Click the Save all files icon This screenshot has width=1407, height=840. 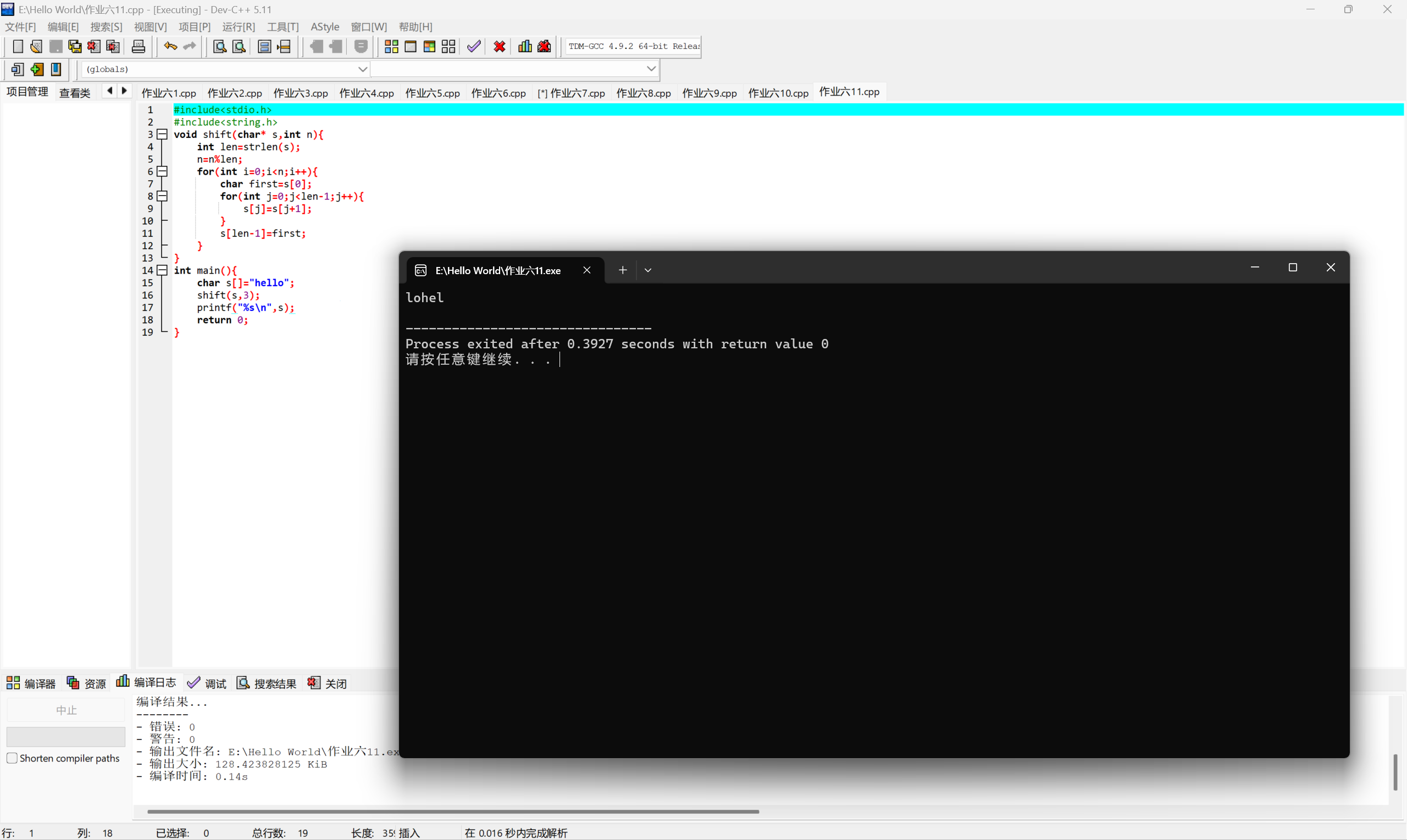(x=75, y=46)
